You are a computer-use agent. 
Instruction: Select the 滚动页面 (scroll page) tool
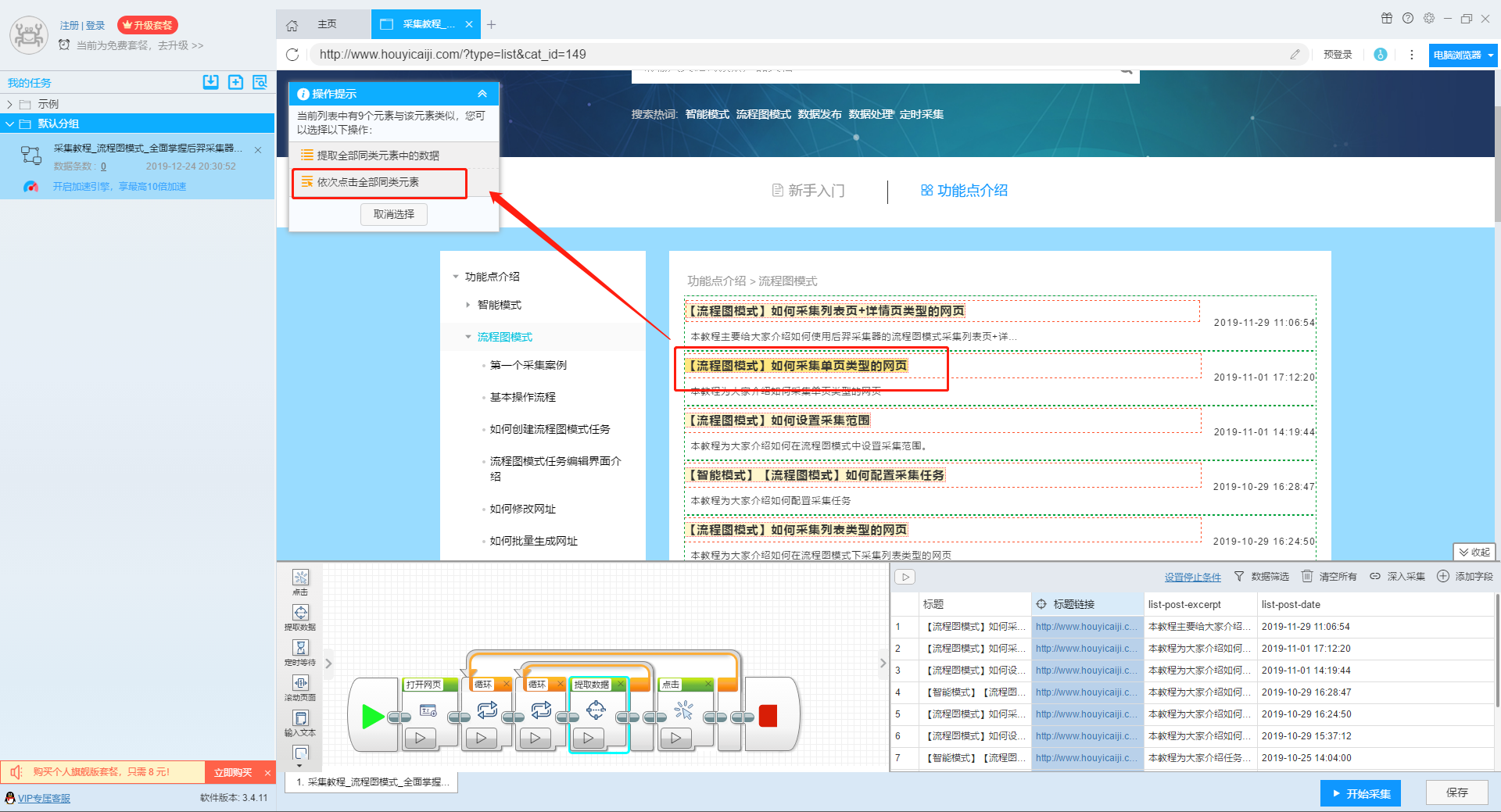[300, 688]
